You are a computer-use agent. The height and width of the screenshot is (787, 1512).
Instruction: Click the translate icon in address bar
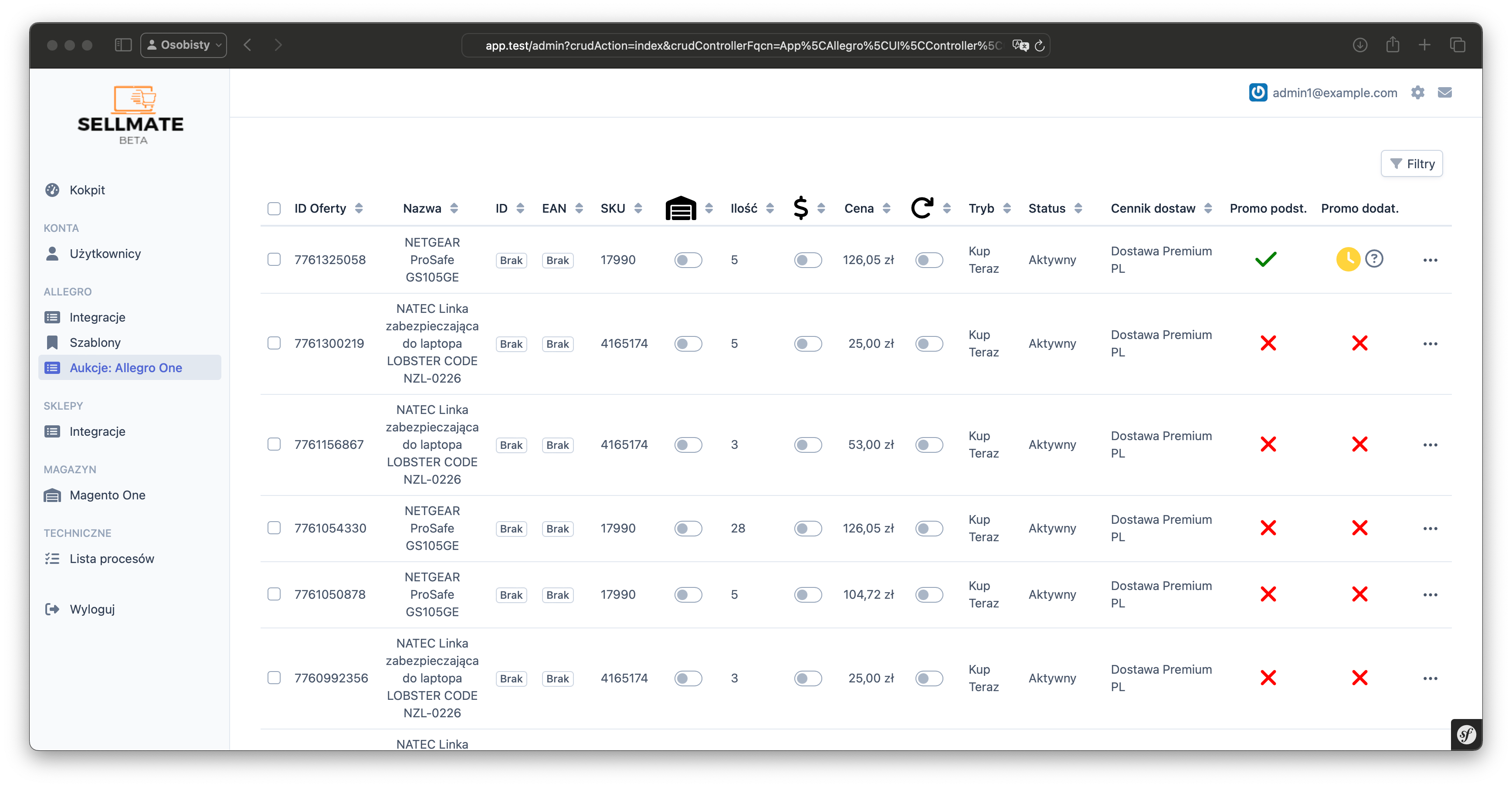pos(1020,45)
